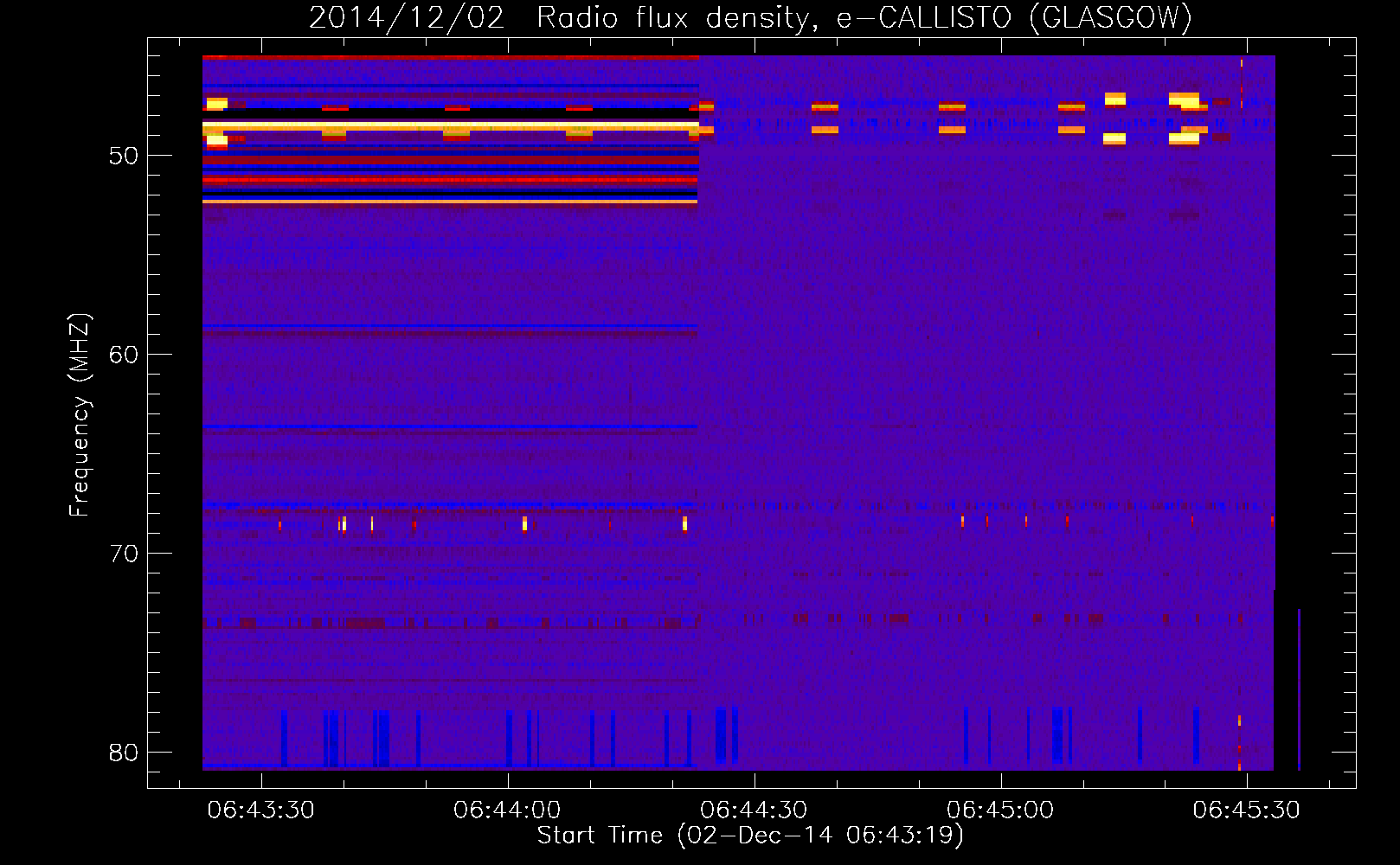Click the '80' frequency tick label
This screenshot has width=1400, height=865.
click(x=124, y=753)
